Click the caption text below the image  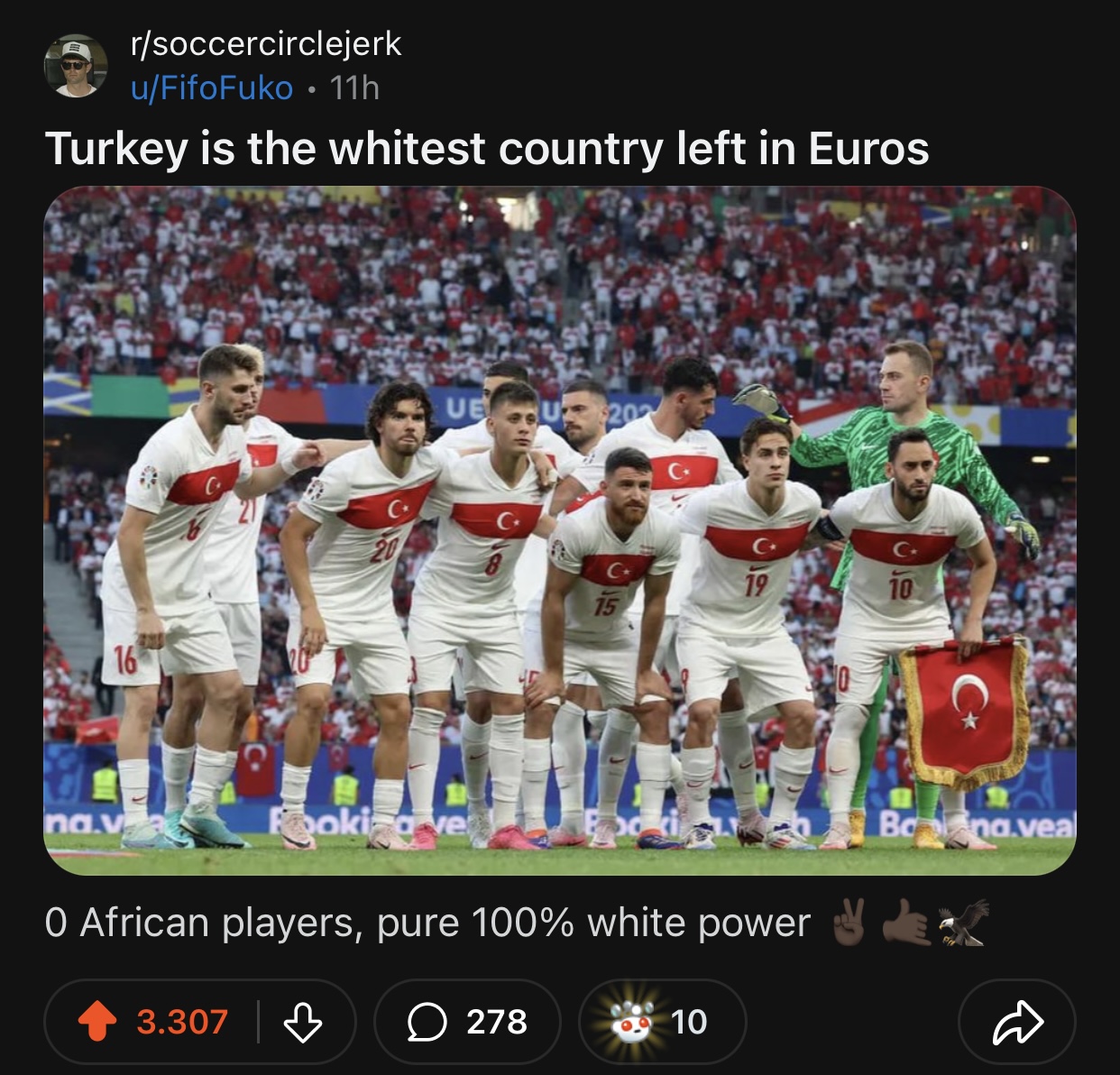coord(427,923)
